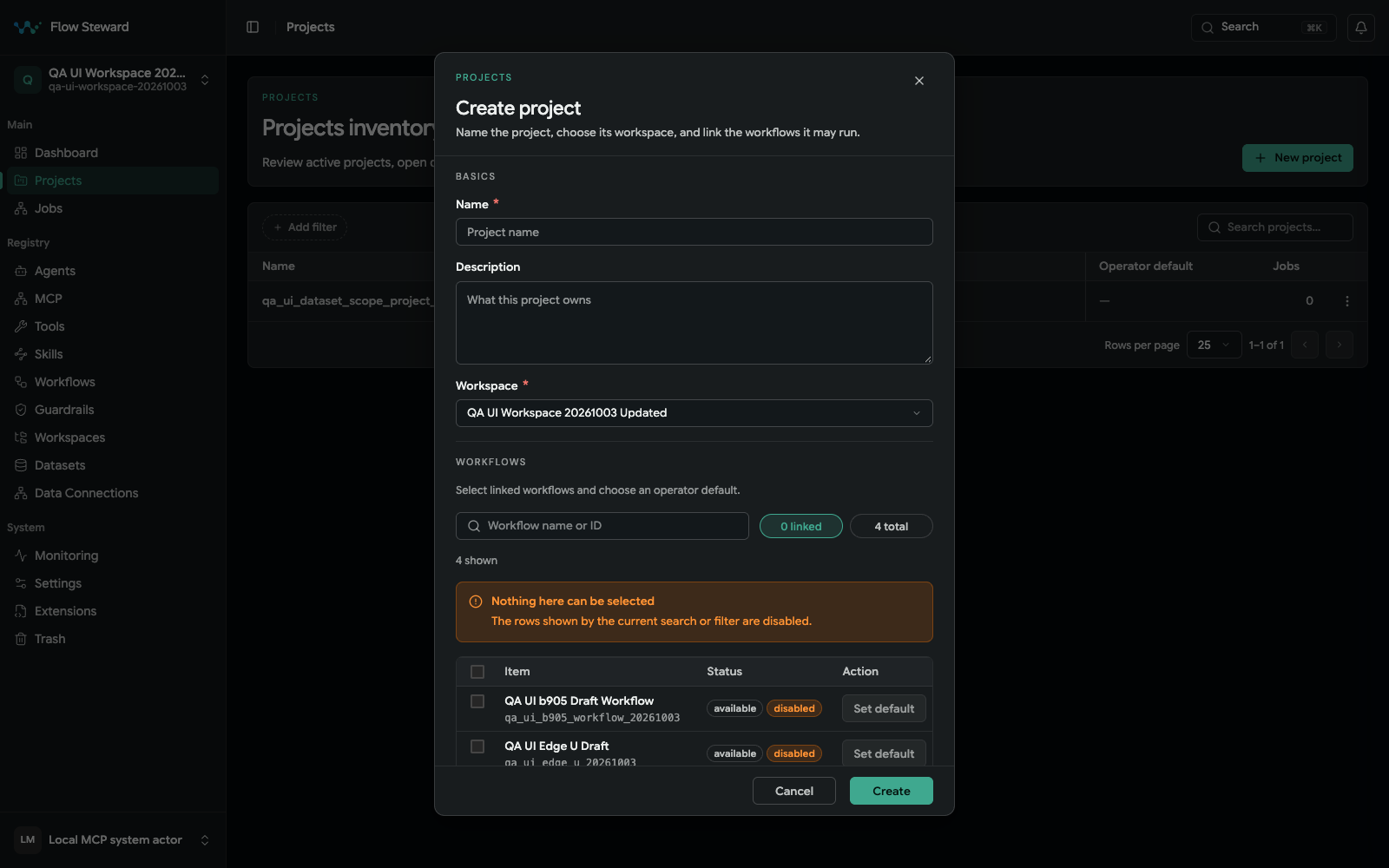
Task: Open row actions kebab menu in projects table
Action: click(1347, 301)
